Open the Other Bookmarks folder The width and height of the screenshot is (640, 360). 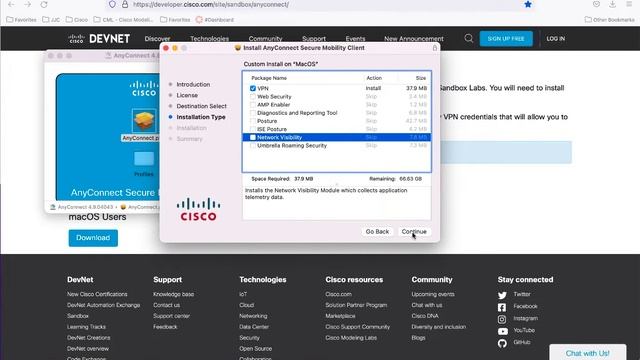609,20
